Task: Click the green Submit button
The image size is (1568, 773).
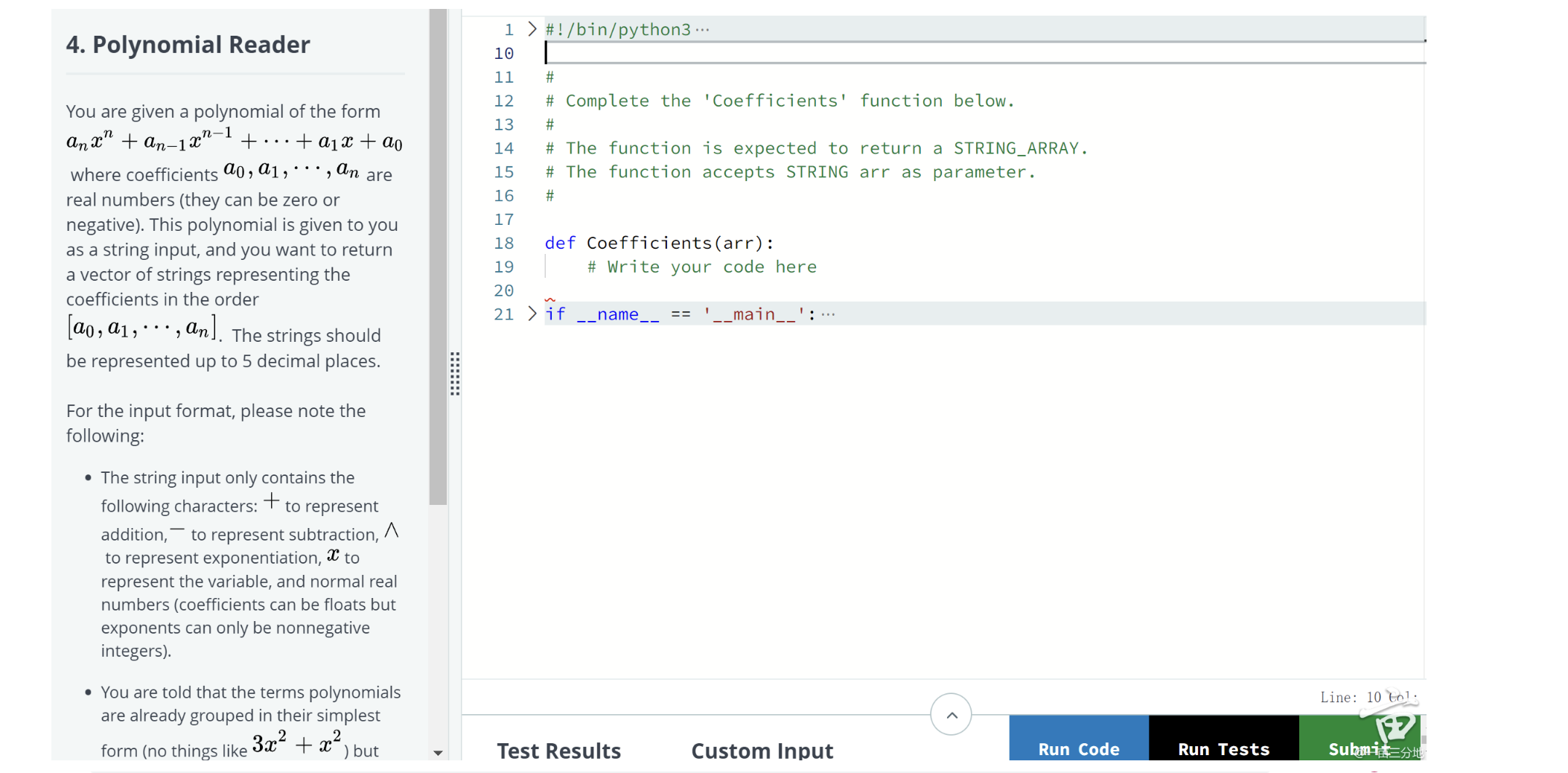Action: (x=1360, y=738)
